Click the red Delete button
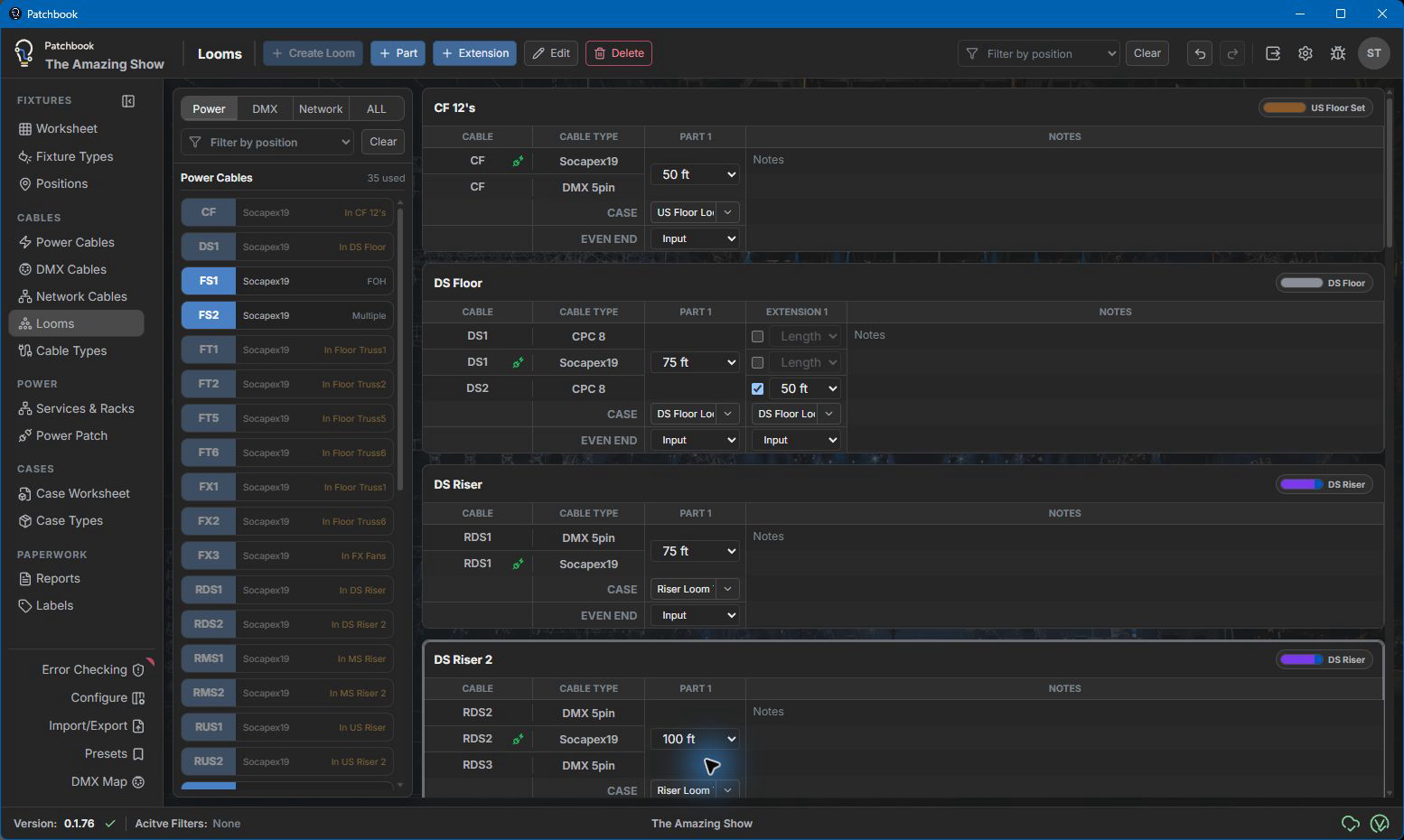Screen dimensions: 1404x840 tap(619, 53)
